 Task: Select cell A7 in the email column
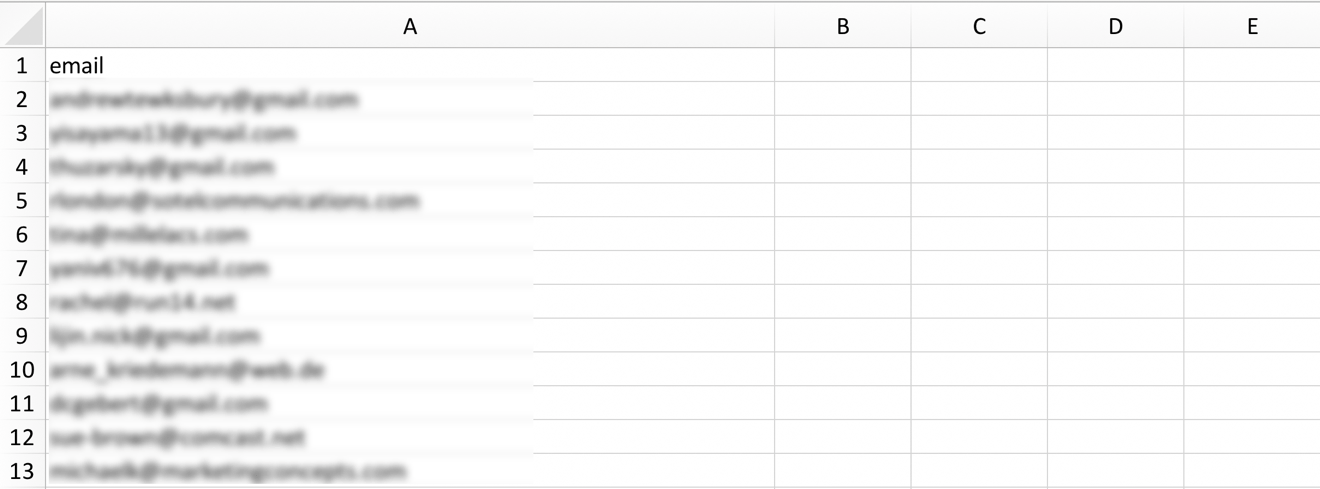(x=410, y=268)
